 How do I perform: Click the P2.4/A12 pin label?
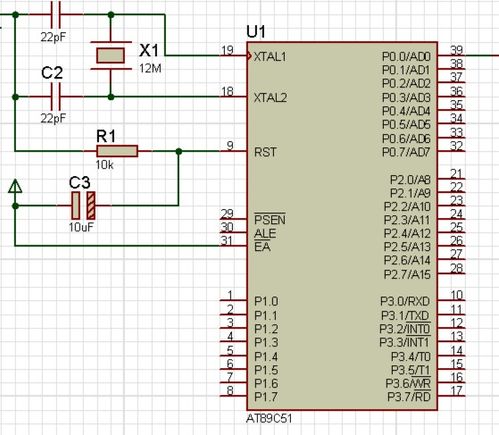tap(407, 234)
